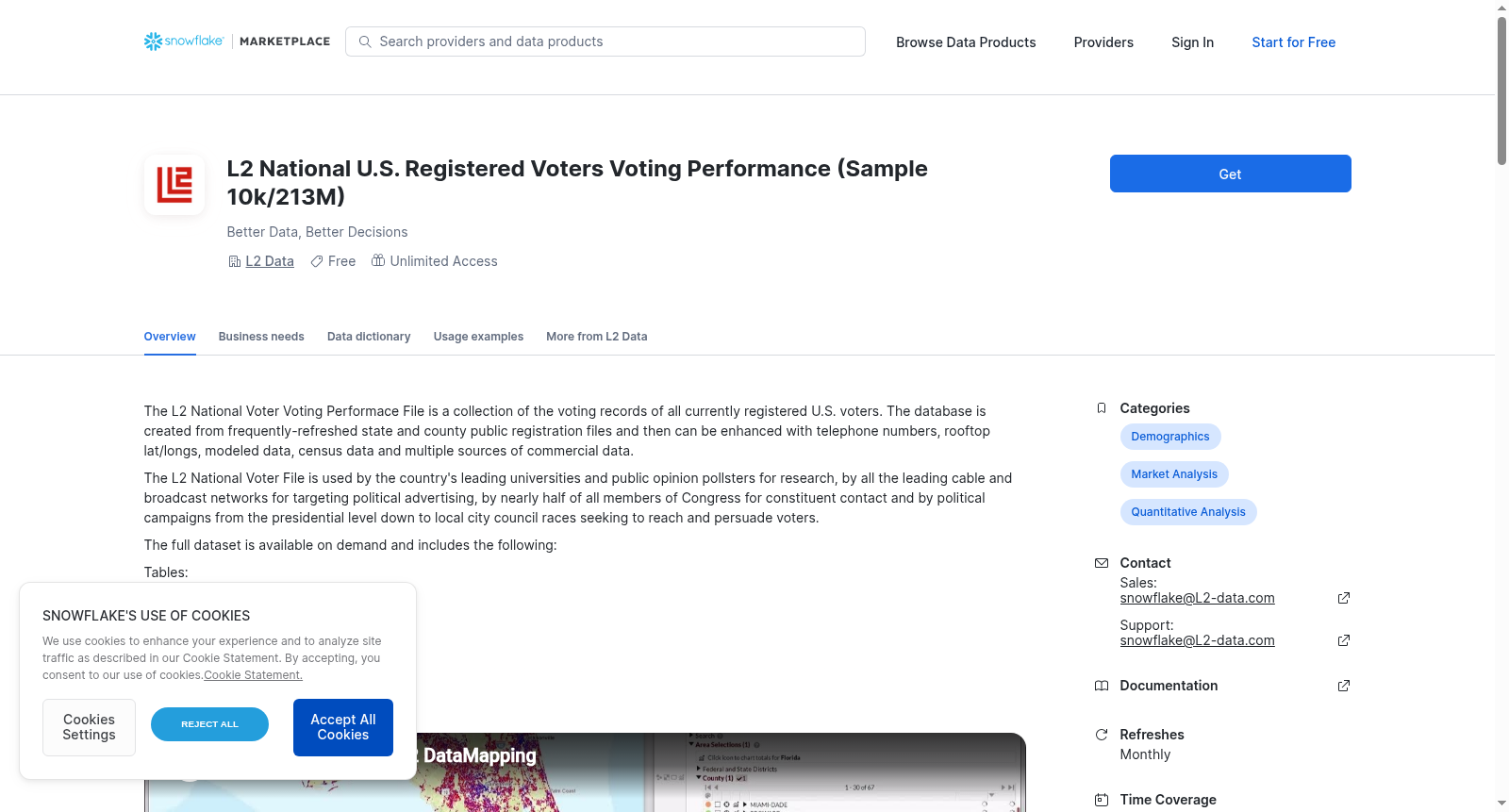
Task: Open the Cookies Settings button
Action: point(89,727)
